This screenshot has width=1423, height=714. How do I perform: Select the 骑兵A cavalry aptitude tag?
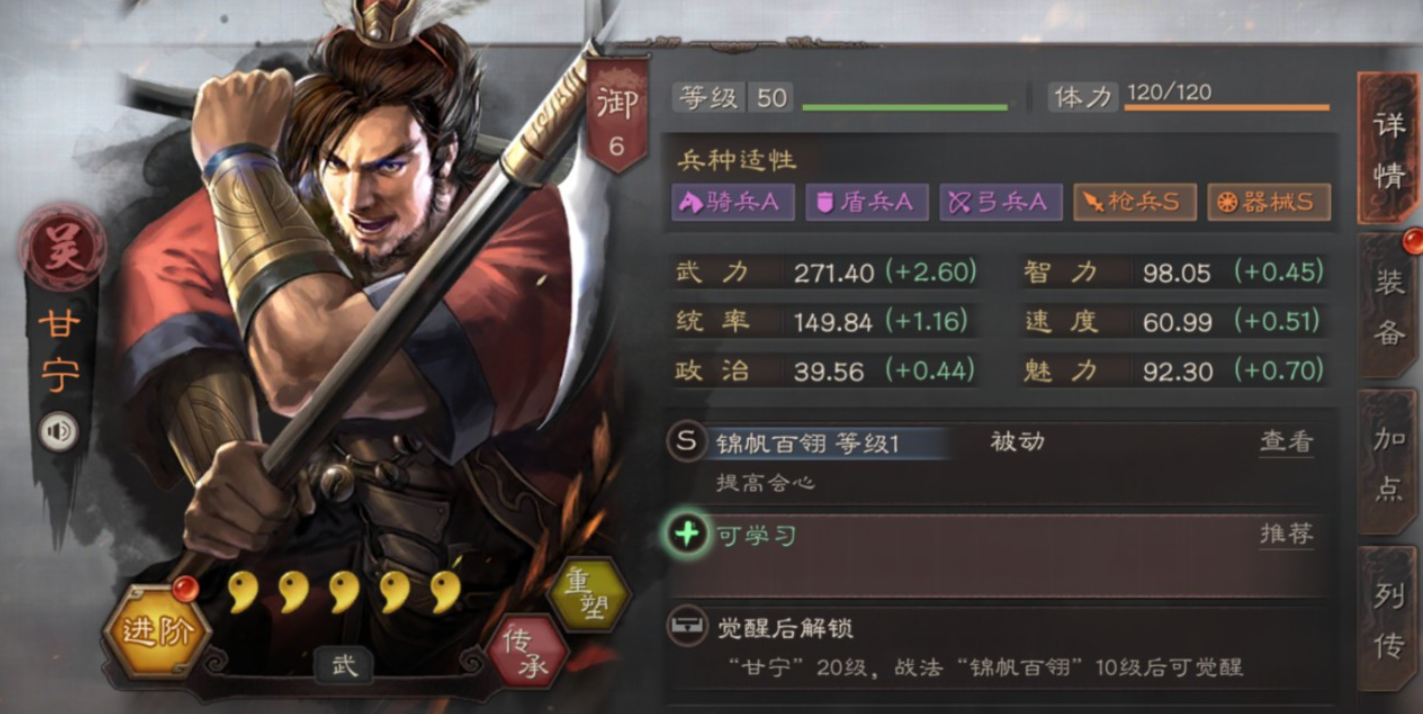(x=732, y=202)
